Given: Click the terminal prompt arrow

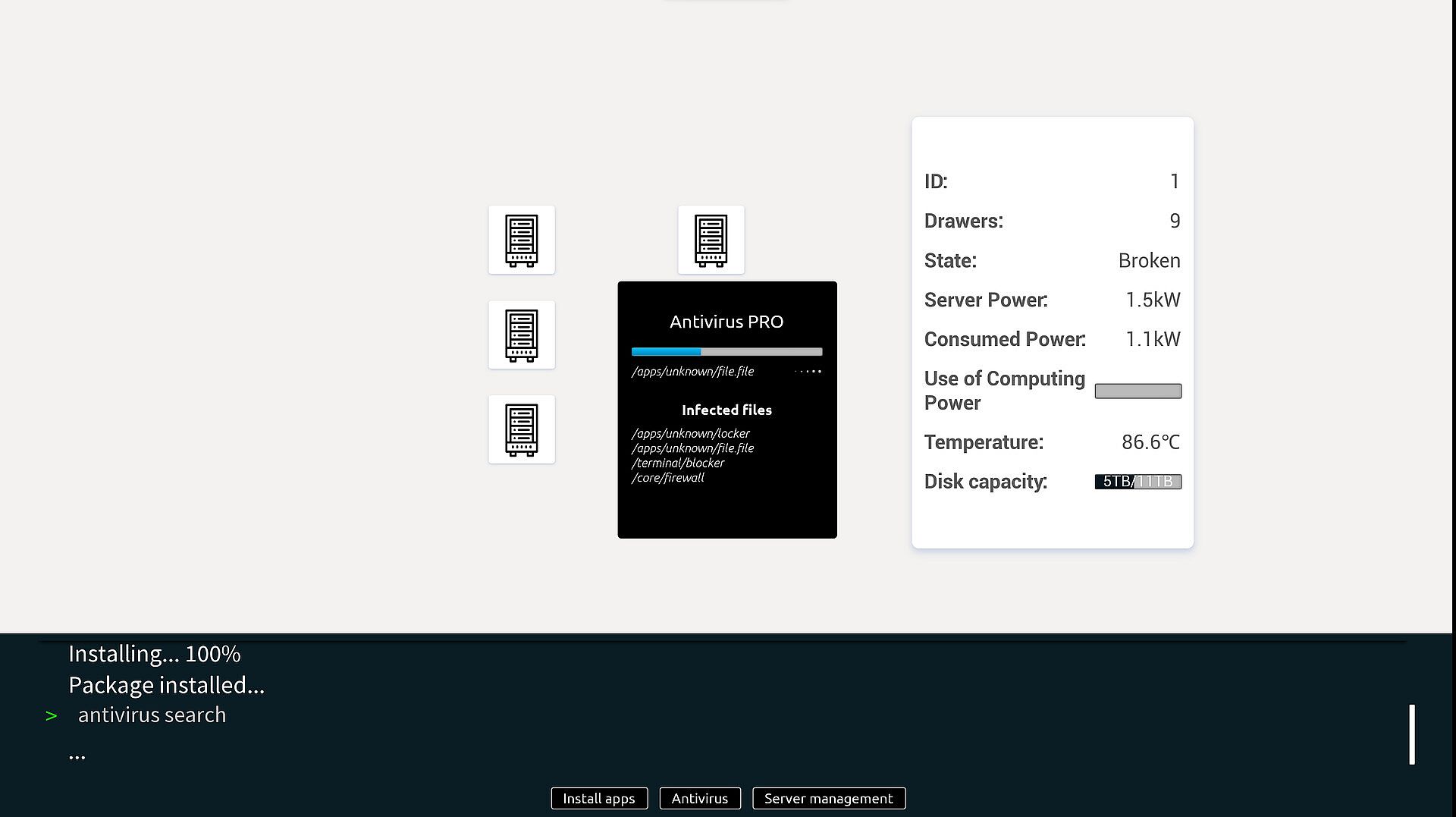Looking at the screenshot, I should (x=52, y=716).
